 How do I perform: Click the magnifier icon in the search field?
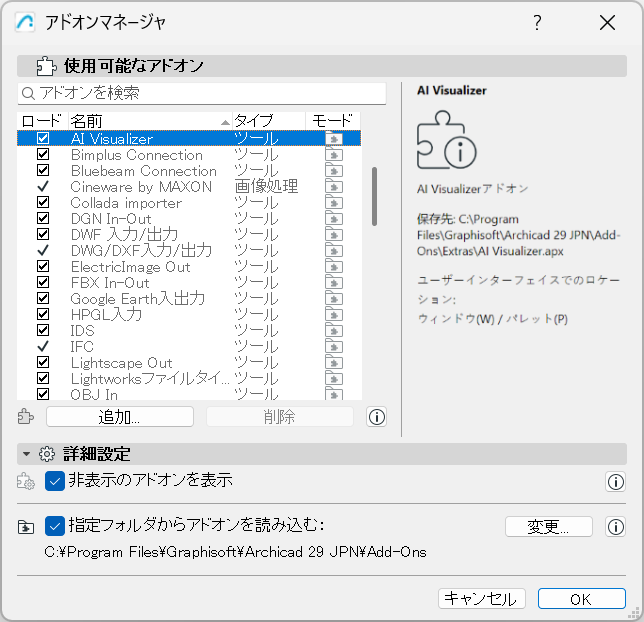coord(28,94)
